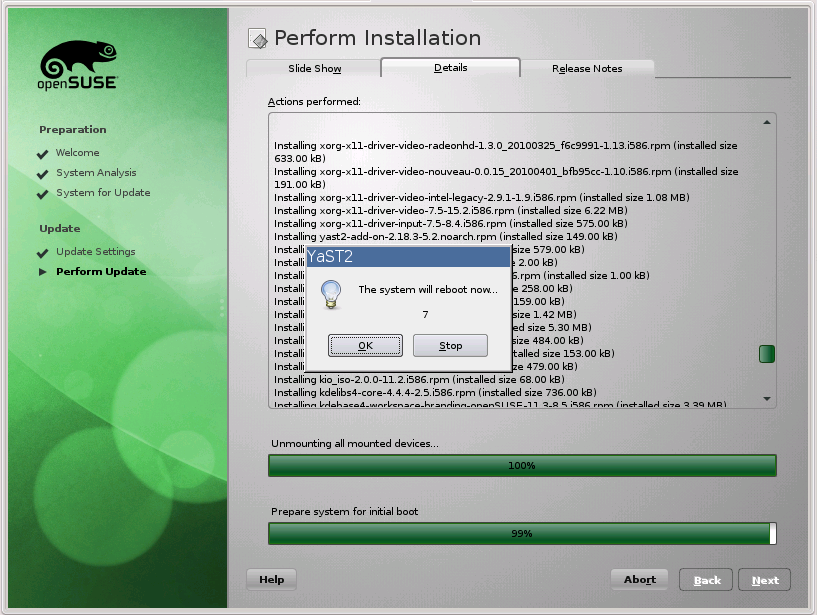Click the intel-legacy driver install log line
Viewport: 817px width, 615px height.
pos(482,198)
